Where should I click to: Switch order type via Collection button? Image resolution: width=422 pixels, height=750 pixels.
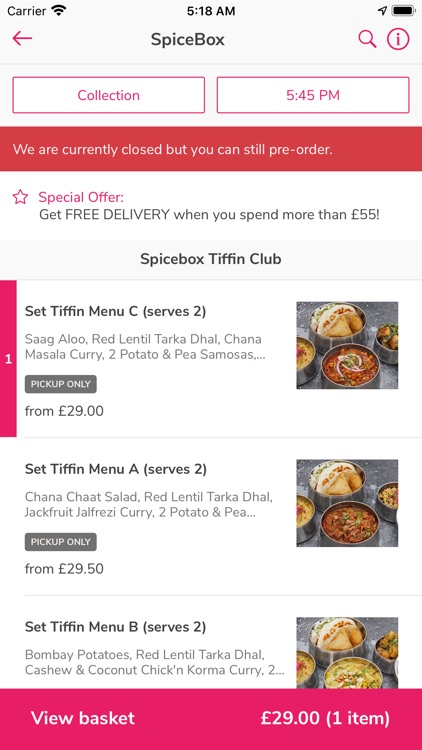[x=109, y=95]
